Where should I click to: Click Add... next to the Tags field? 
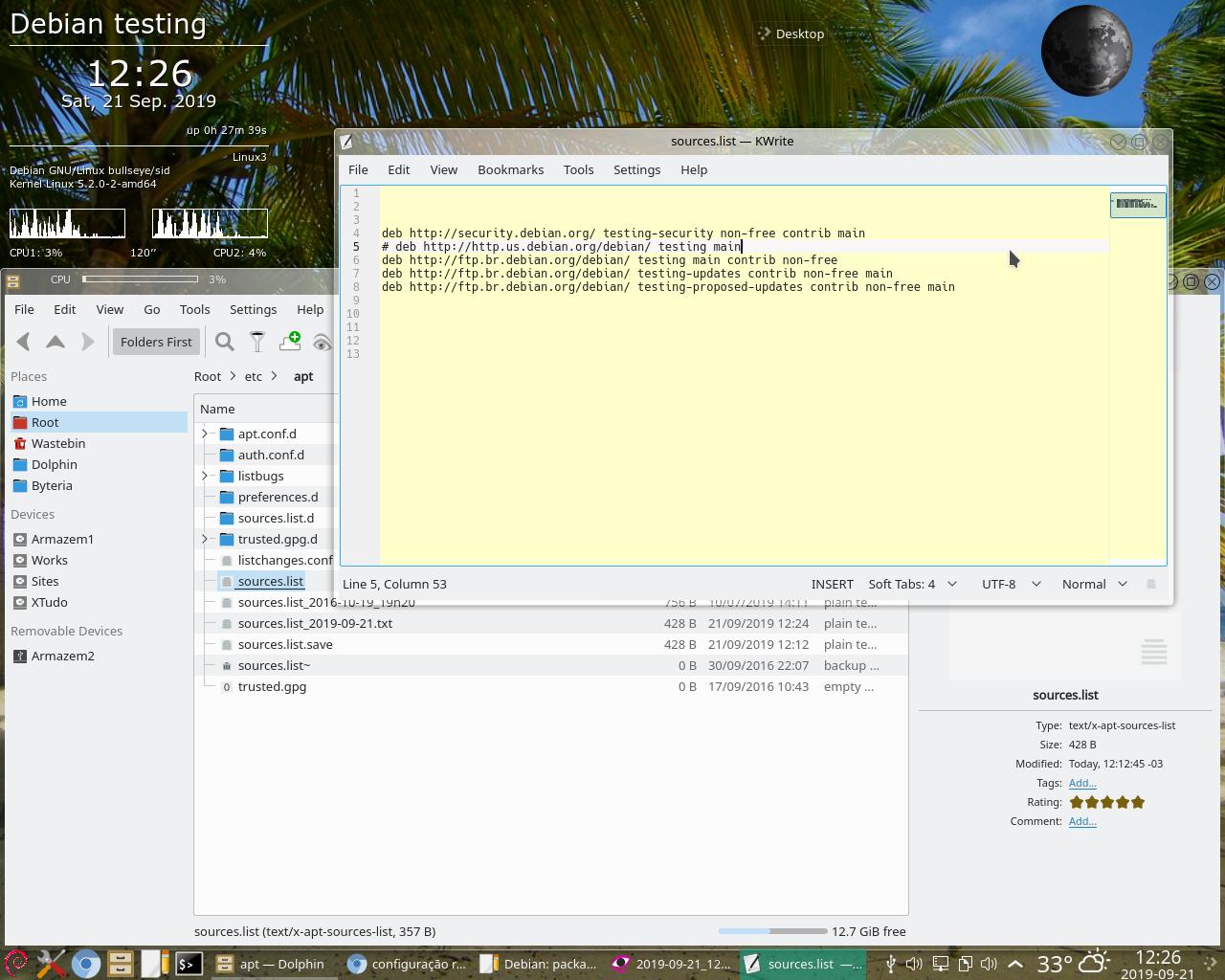1082,783
